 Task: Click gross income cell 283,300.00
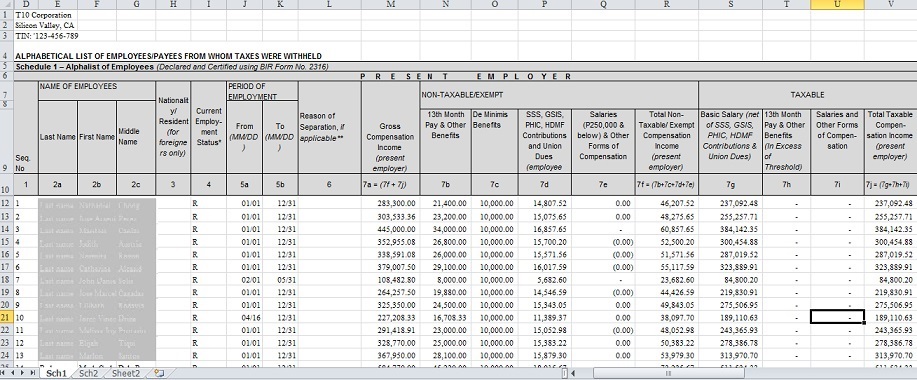(x=390, y=203)
